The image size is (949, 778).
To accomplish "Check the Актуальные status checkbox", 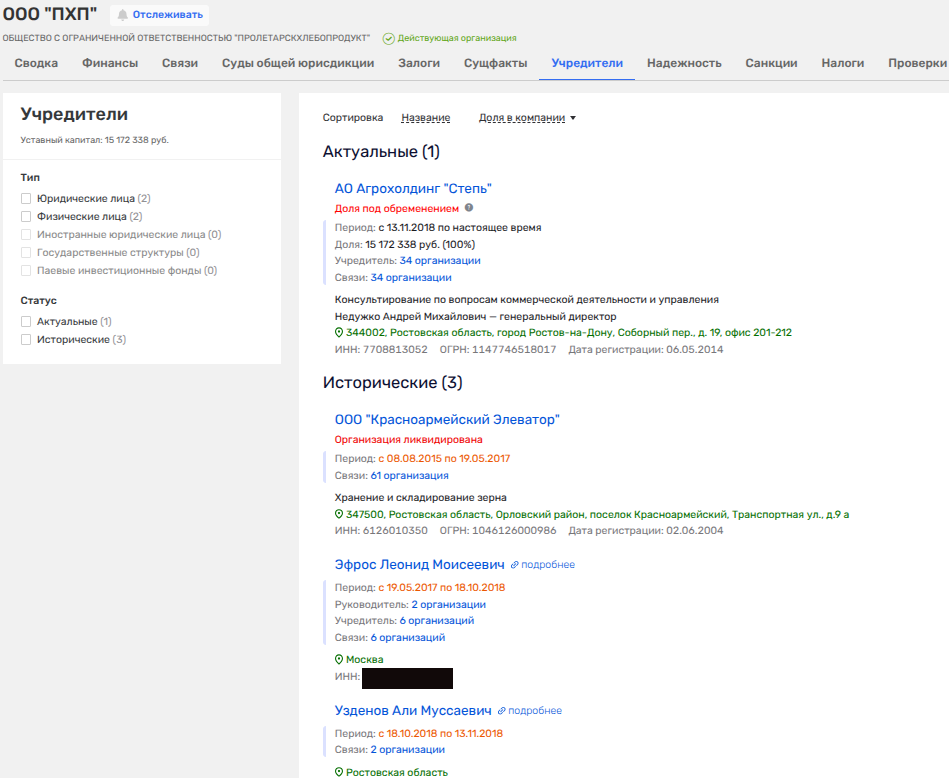I will (27, 322).
